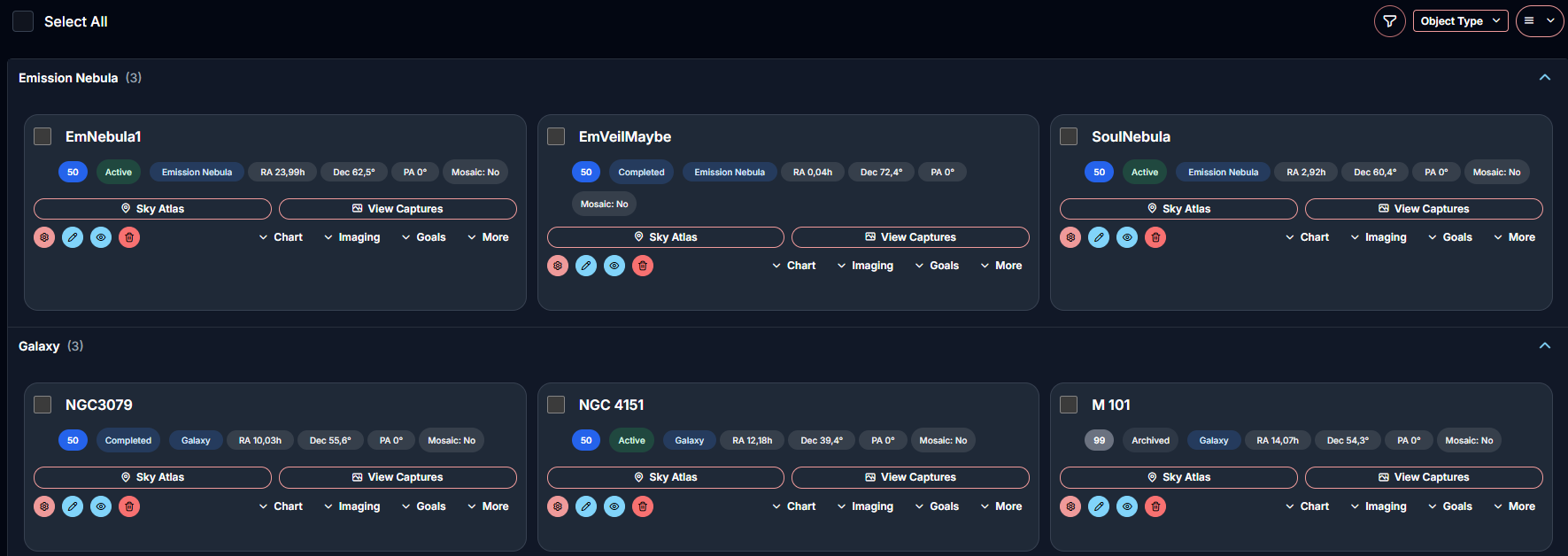Click the red settings icon on M 101
The height and width of the screenshot is (556, 1568).
pyautogui.click(x=1070, y=506)
